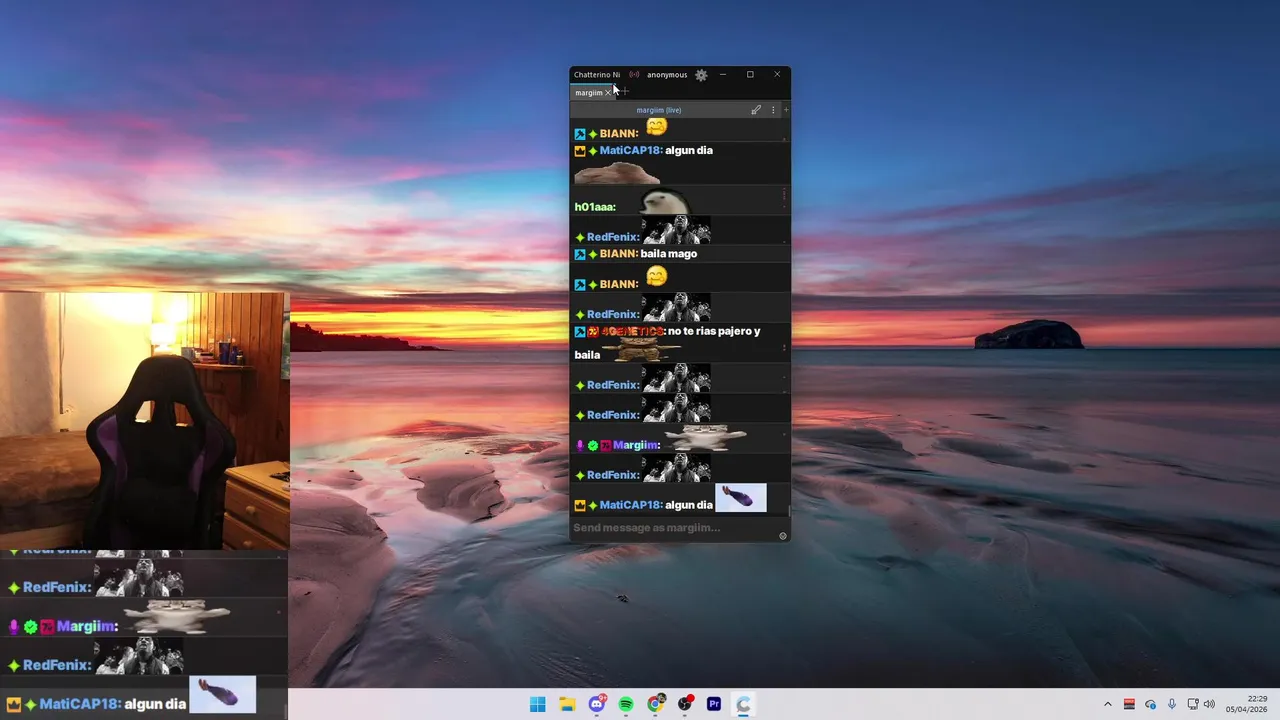Click the Chatterino taskbar icon
The height and width of the screenshot is (720, 1280).
[743, 704]
